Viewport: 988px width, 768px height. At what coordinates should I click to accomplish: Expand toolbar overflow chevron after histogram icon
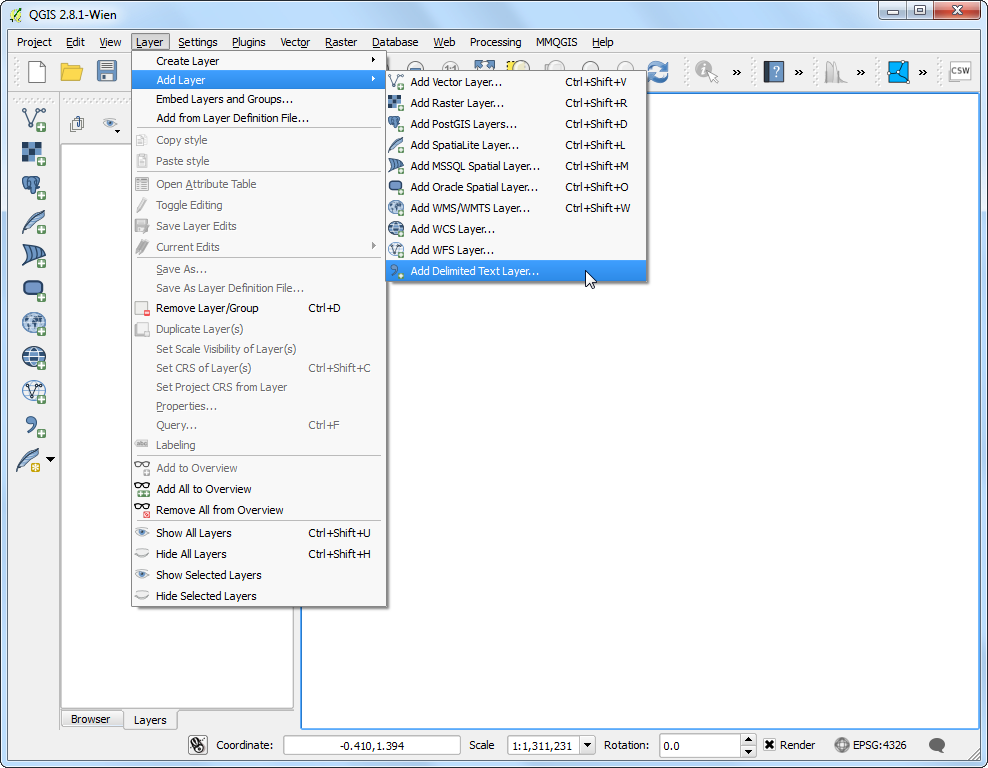[x=861, y=72]
